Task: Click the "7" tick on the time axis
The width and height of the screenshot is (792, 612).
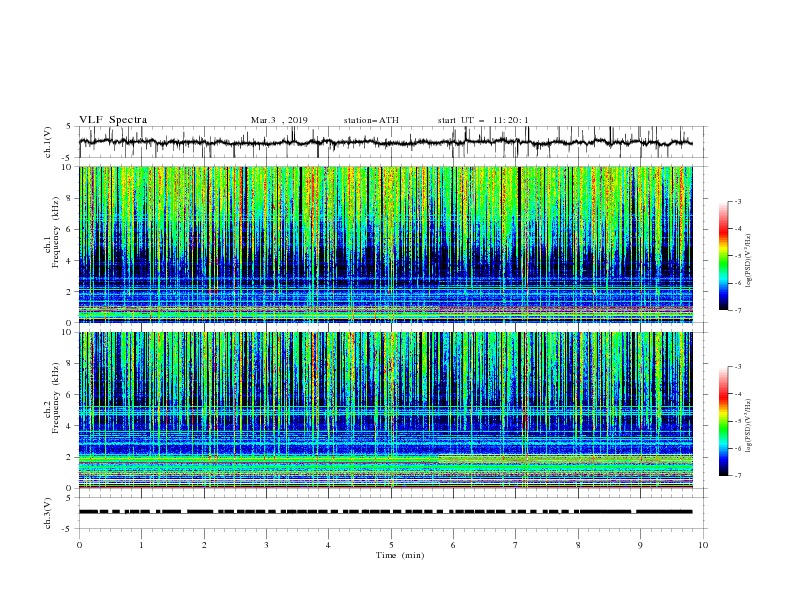Action: click(516, 545)
